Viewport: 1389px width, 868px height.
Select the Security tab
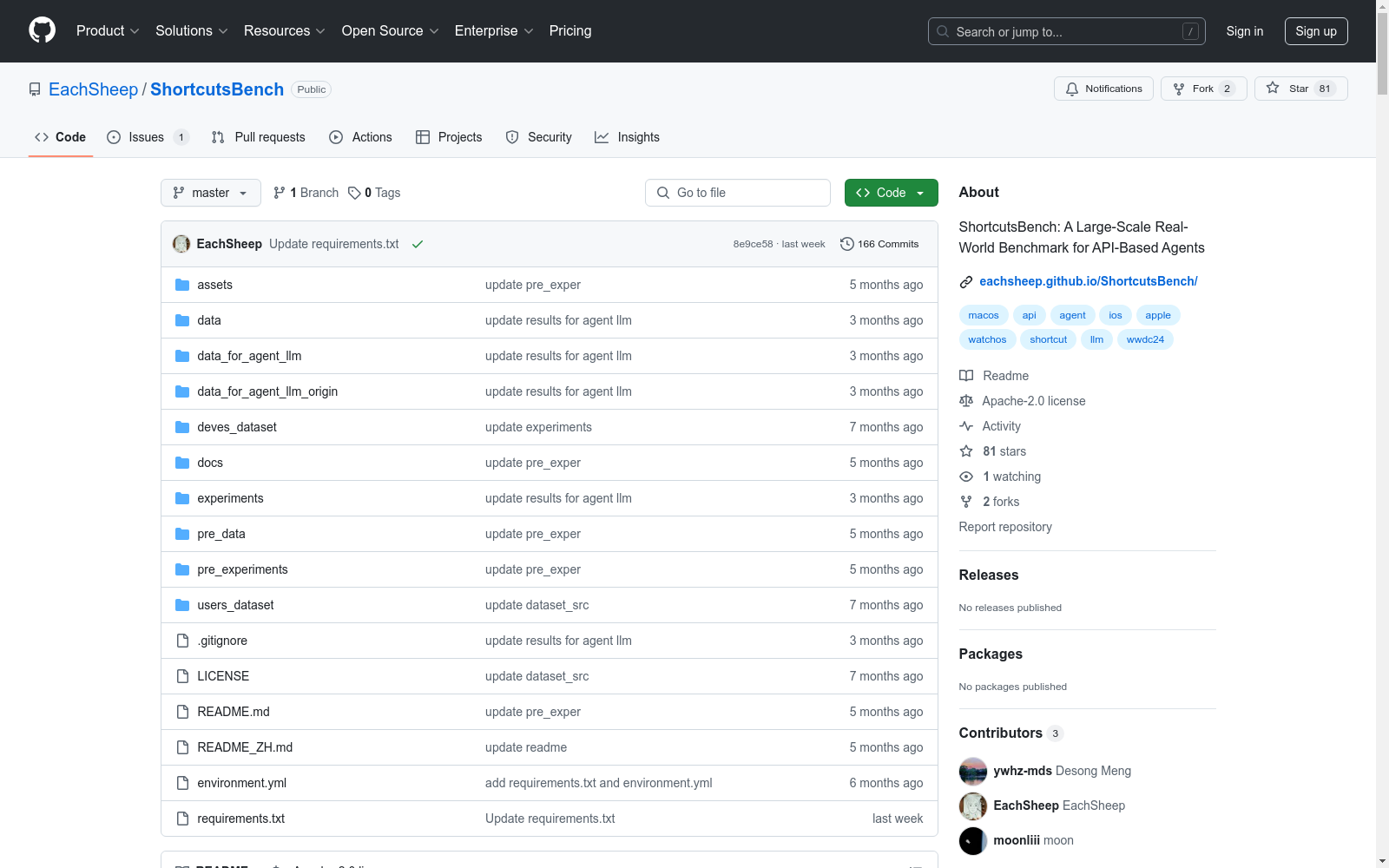tap(539, 137)
